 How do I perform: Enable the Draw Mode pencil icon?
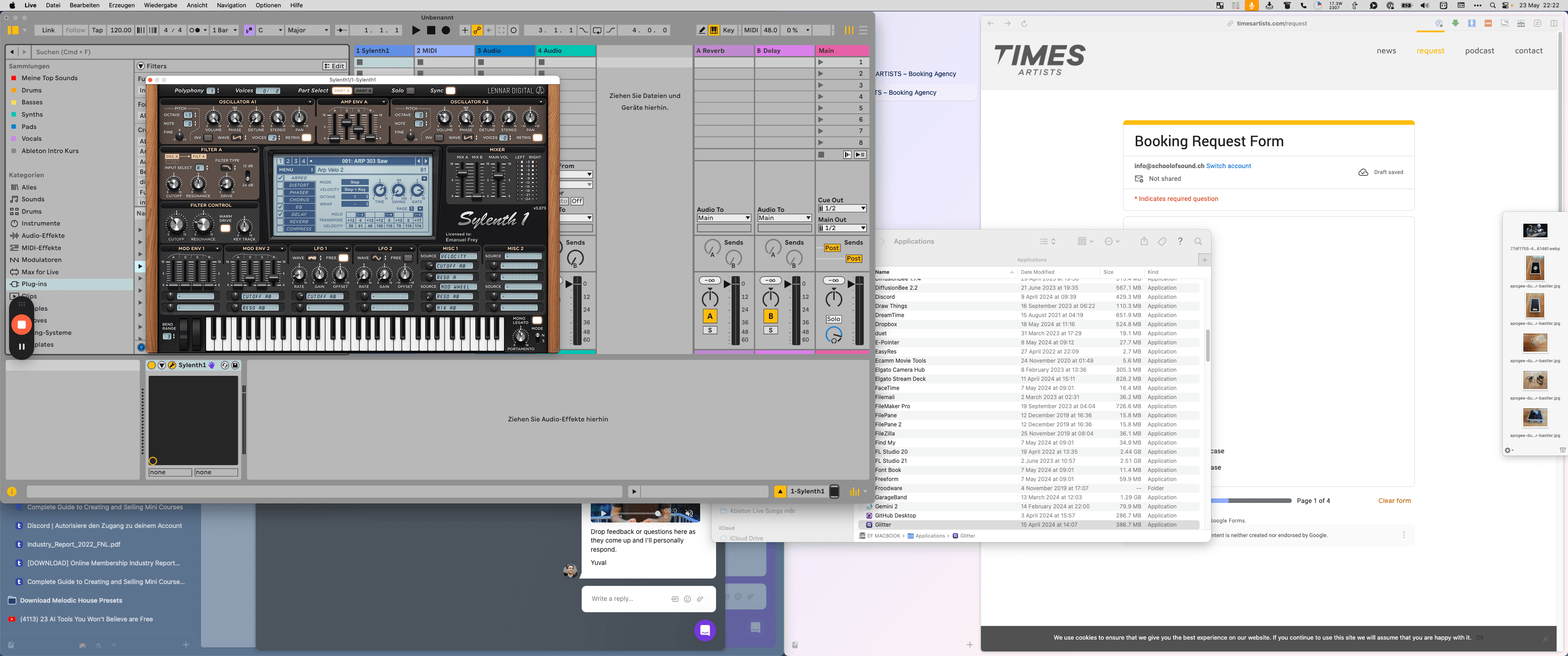(x=702, y=30)
